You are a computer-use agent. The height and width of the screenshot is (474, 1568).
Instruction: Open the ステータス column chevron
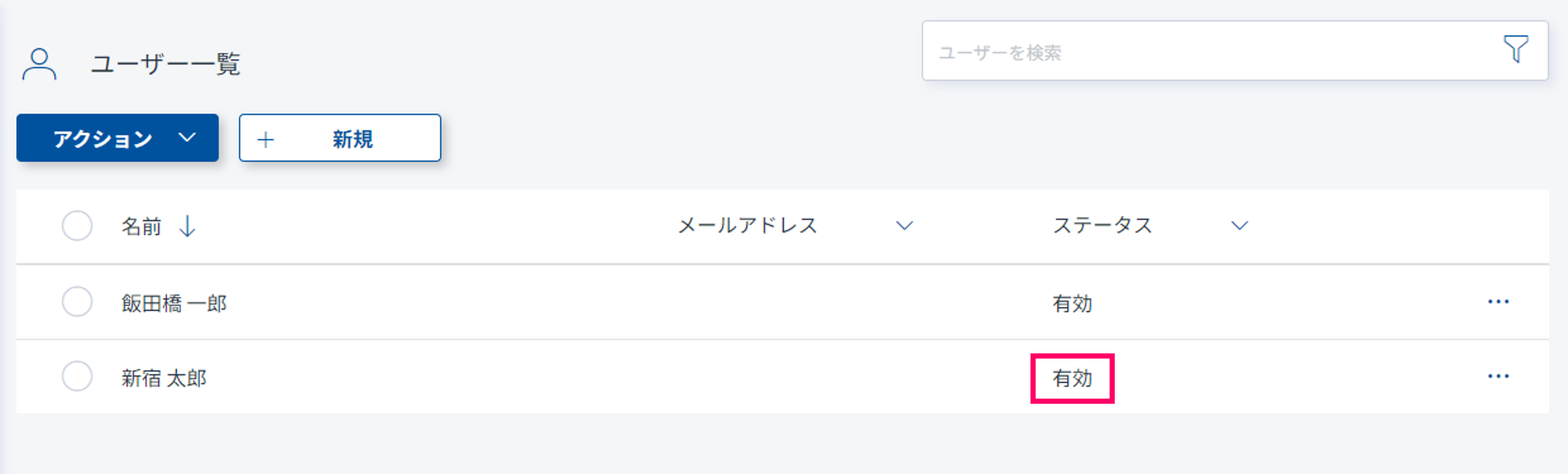(x=1239, y=226)
